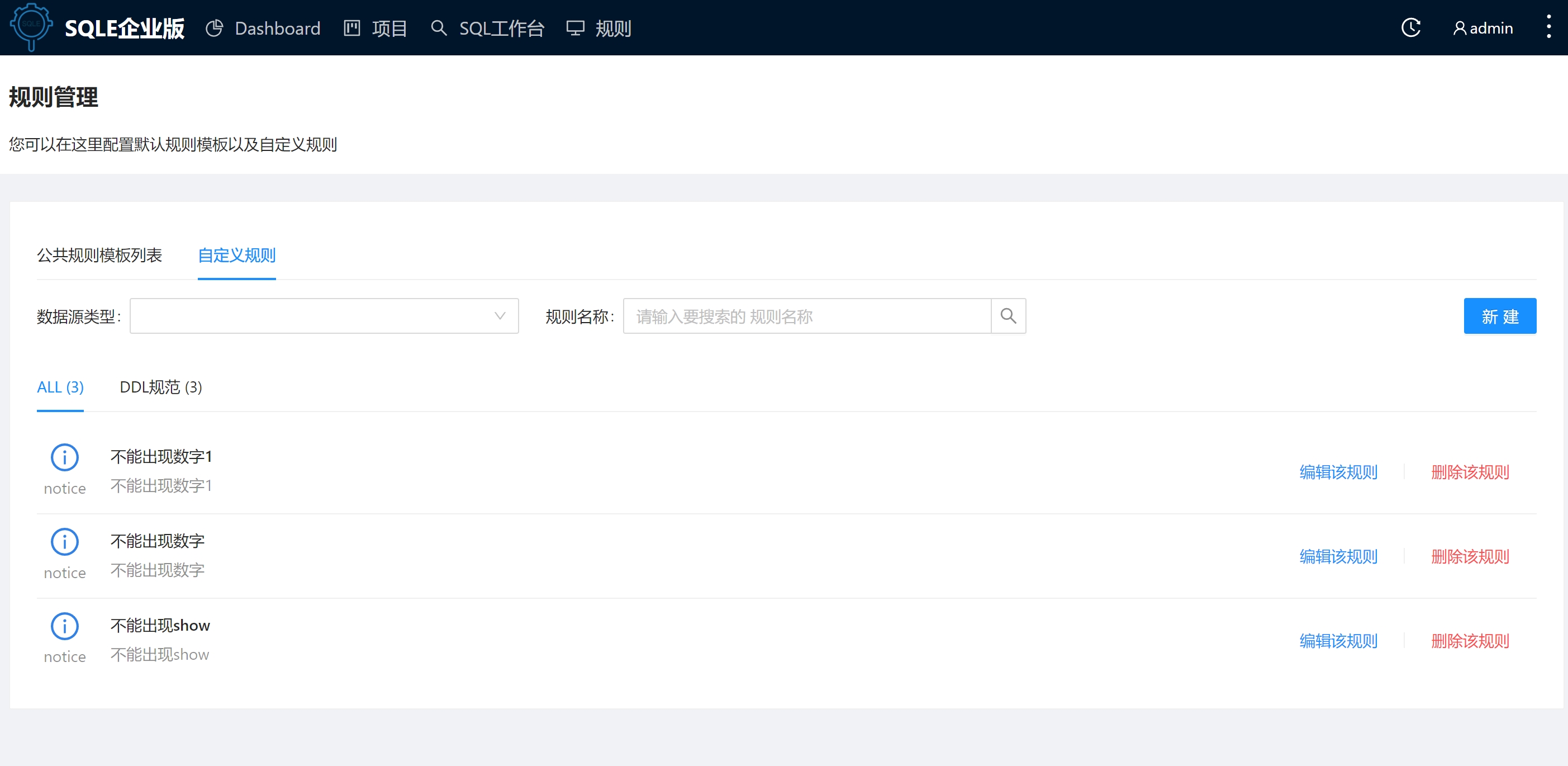
Task: Open the three-dot more menu
Action: pyautogui.click(x=1548, y=27)
